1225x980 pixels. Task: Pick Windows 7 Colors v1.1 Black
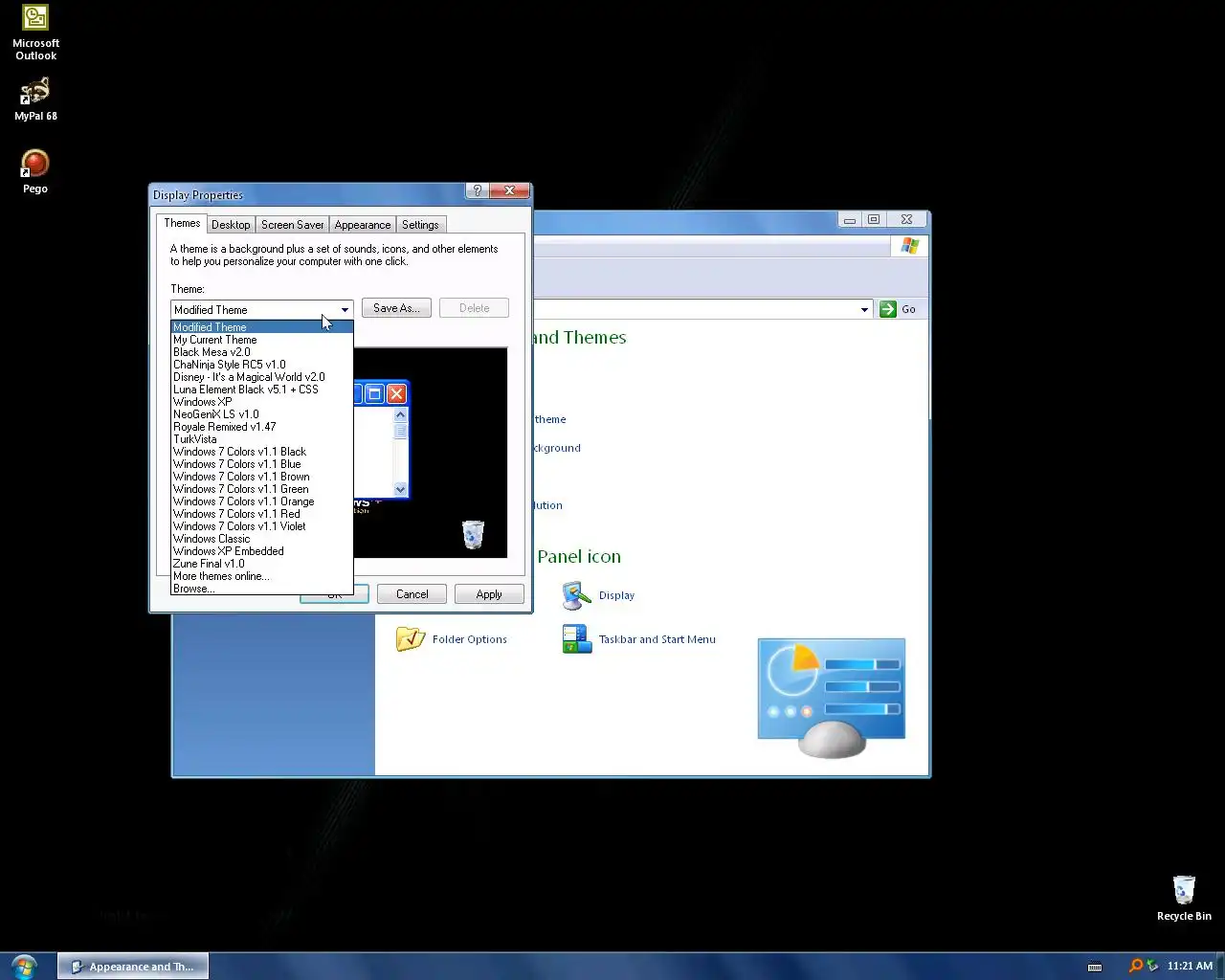(x=262, y=452)
